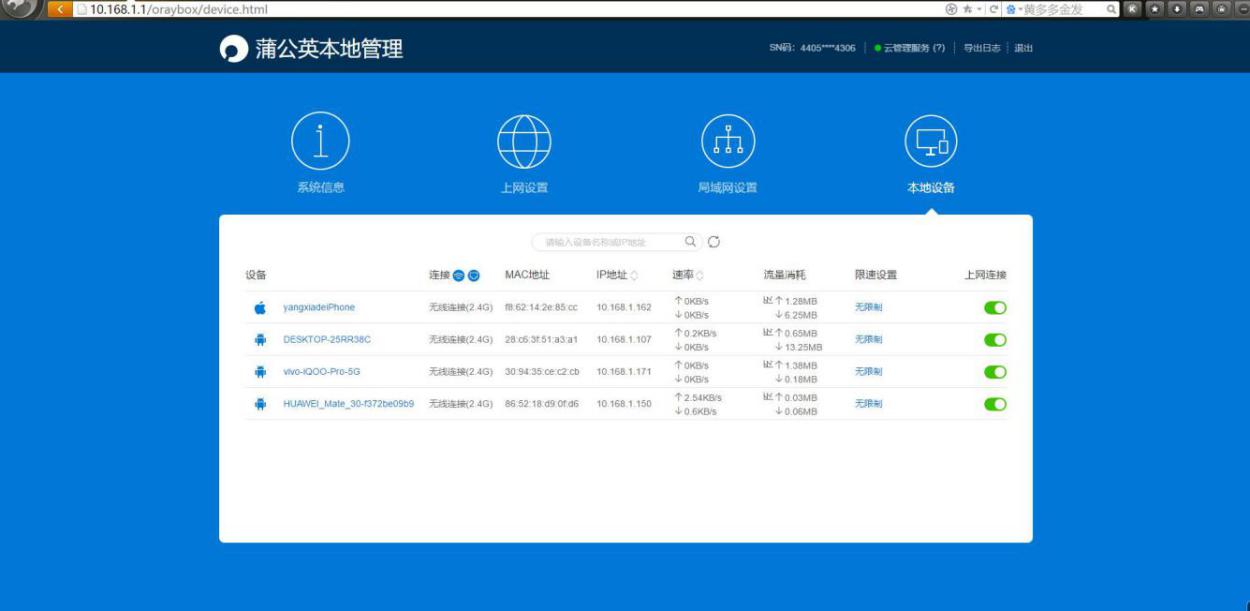The height and width of the screenshot is (611, 1250).
Task: Turn off internet for HUAWEI_Mate_30 device
Action: point(995,404)
